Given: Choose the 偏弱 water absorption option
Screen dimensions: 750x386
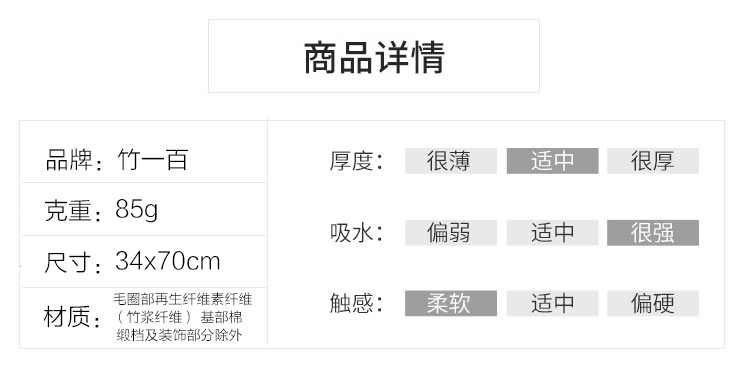Looking at the screenshot, I should click(x=451, y=232).
